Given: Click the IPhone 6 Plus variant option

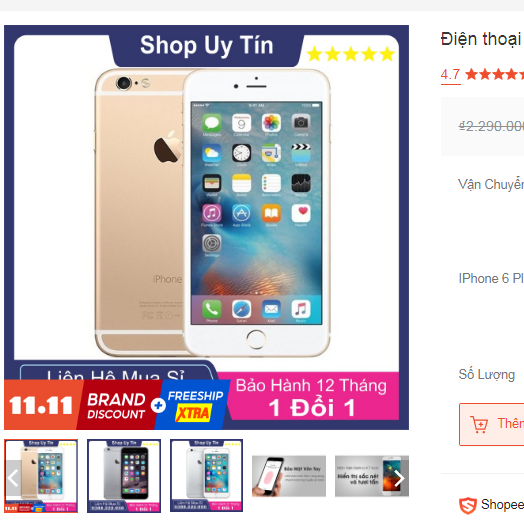Looking at the screenshot, I should coord(491,279).
